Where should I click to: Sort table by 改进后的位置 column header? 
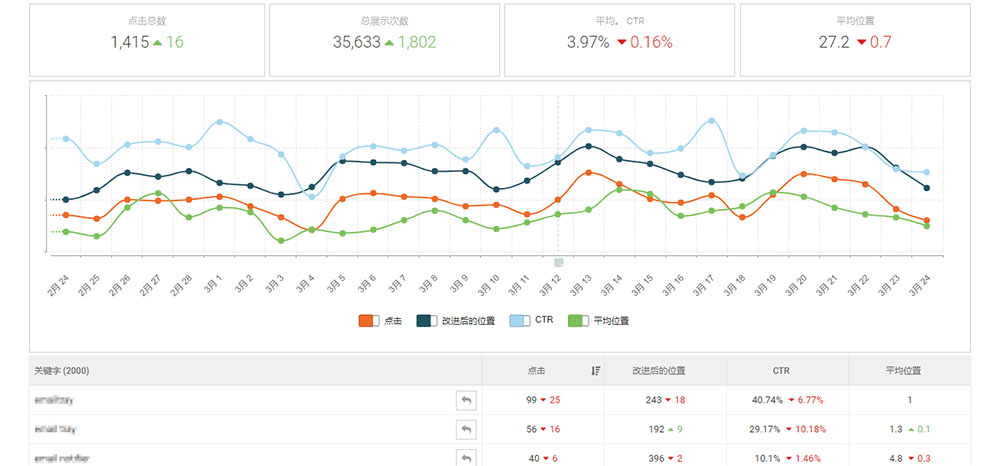664,370
